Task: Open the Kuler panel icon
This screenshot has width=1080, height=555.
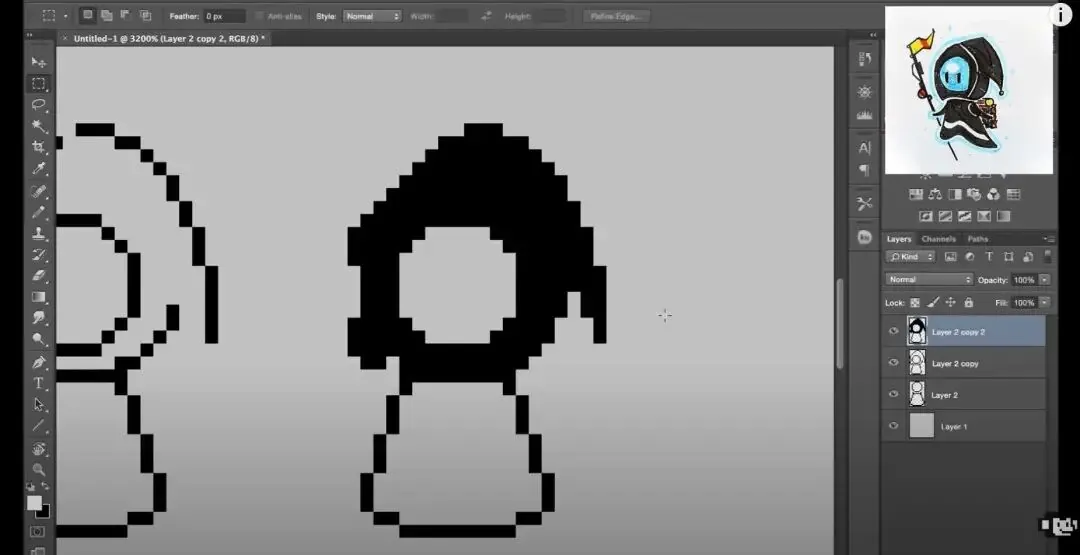Action: tap(864, 237)
